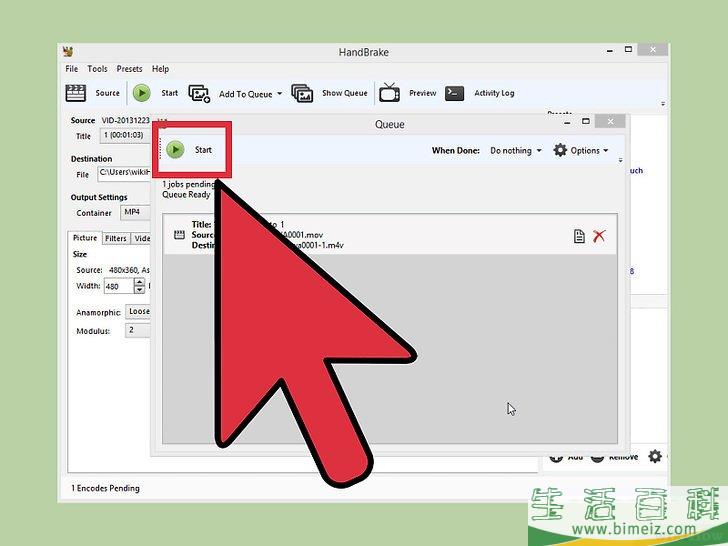Click the Source button label
The height and width of the screenshot is (546, 728).
pos(107,93)
